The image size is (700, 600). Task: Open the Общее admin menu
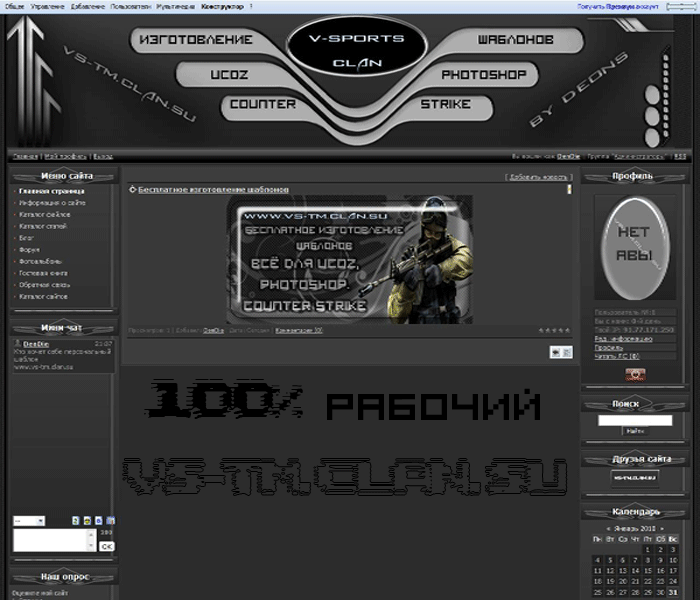point(14,7)
